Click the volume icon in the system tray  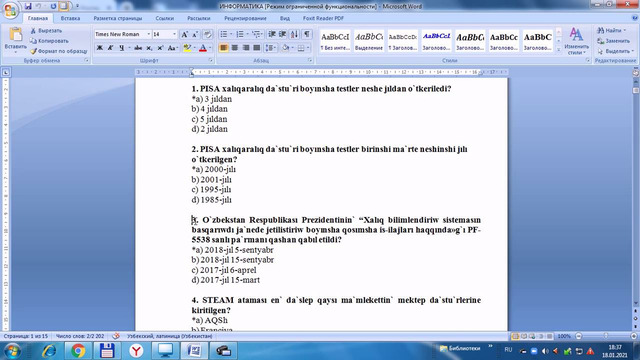545,351
